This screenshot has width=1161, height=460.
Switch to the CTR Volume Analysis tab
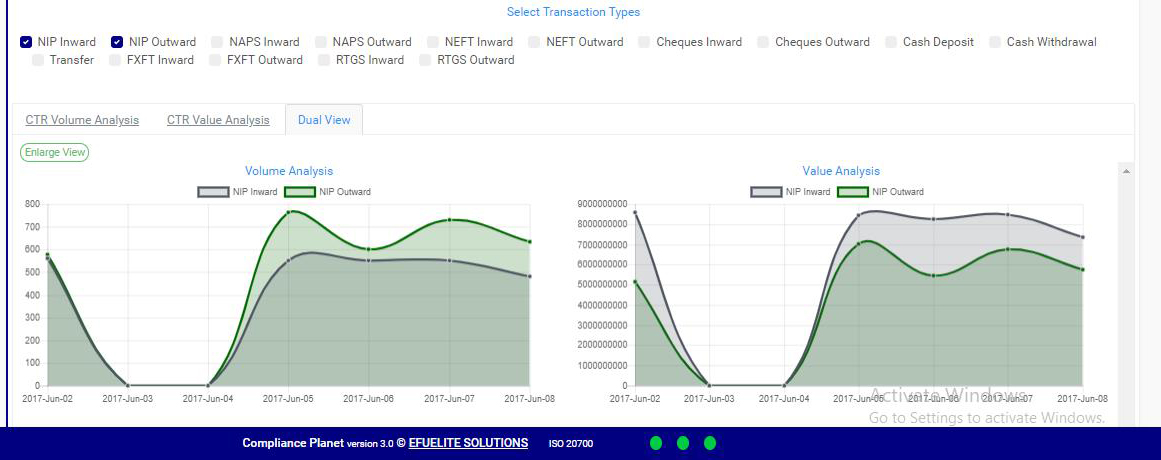click(x=82, y=120)
